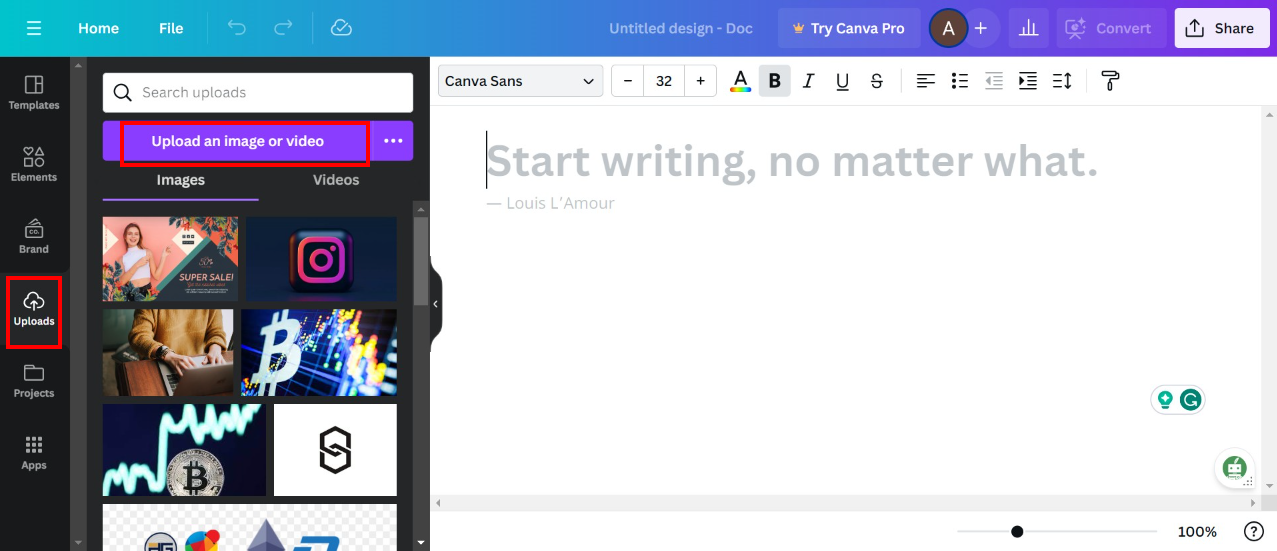Select the Super Sale woman image
Viewport: 1277px width, 551px height.
tap(171, 259)
